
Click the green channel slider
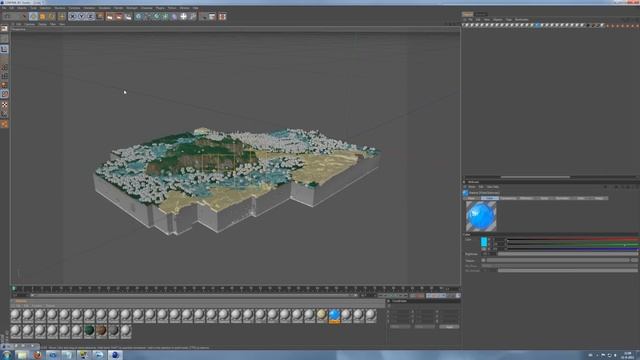pyautogui.click(x=572, y=244)
